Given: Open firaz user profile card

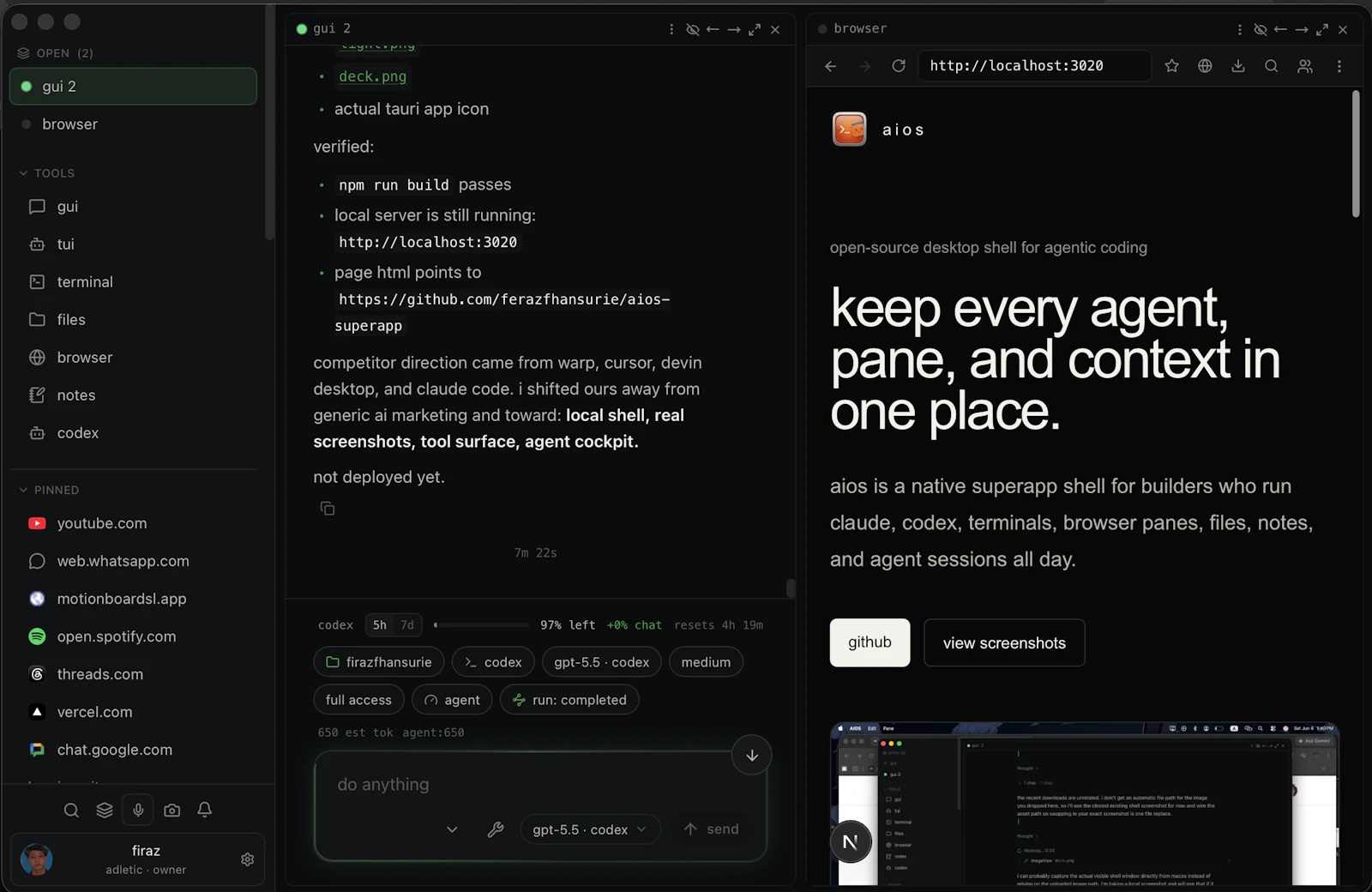Looking at the screenshot, I should click(x=137, y=859).
